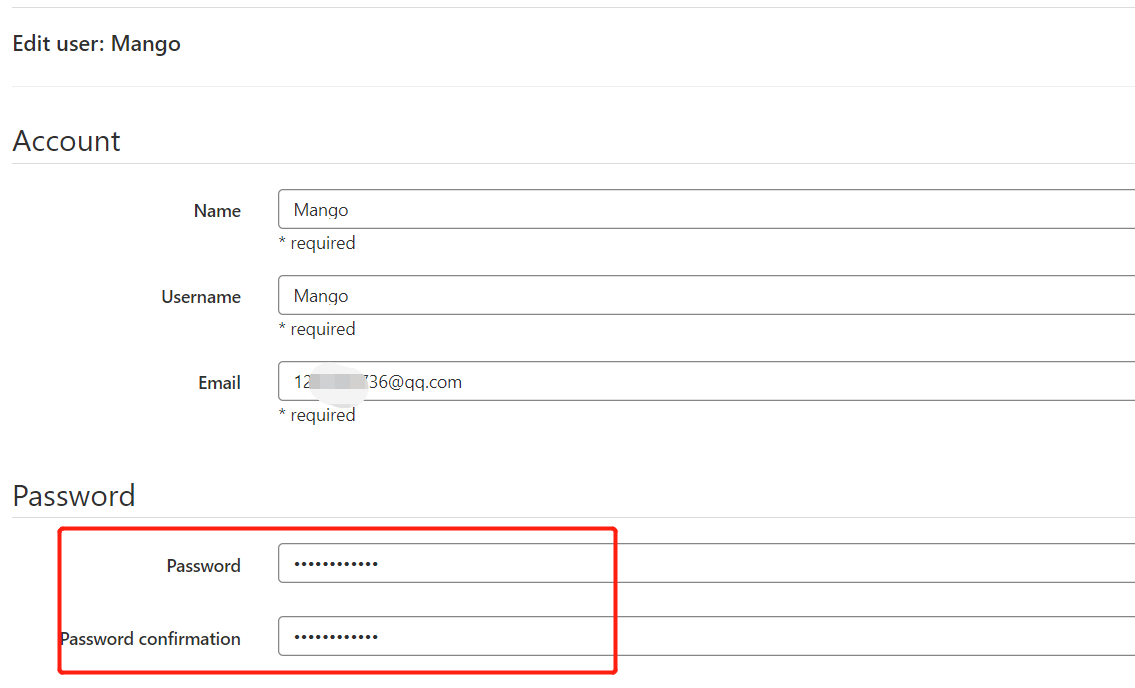Click the Email field label

219,383
